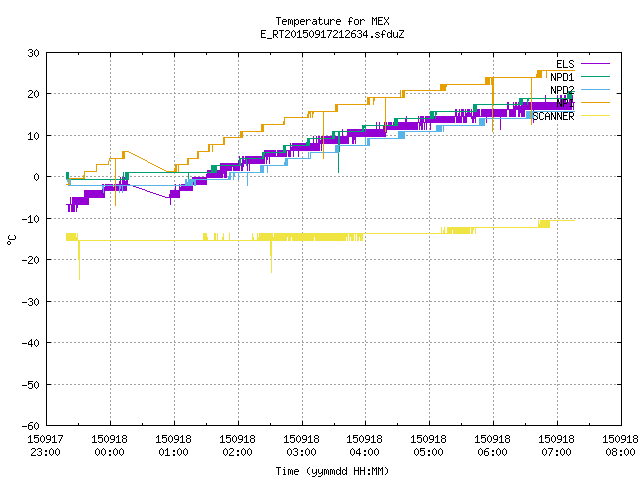Click the x-axis tick label 150918 04:00
The image size is (640, 480).
point(365,446)
